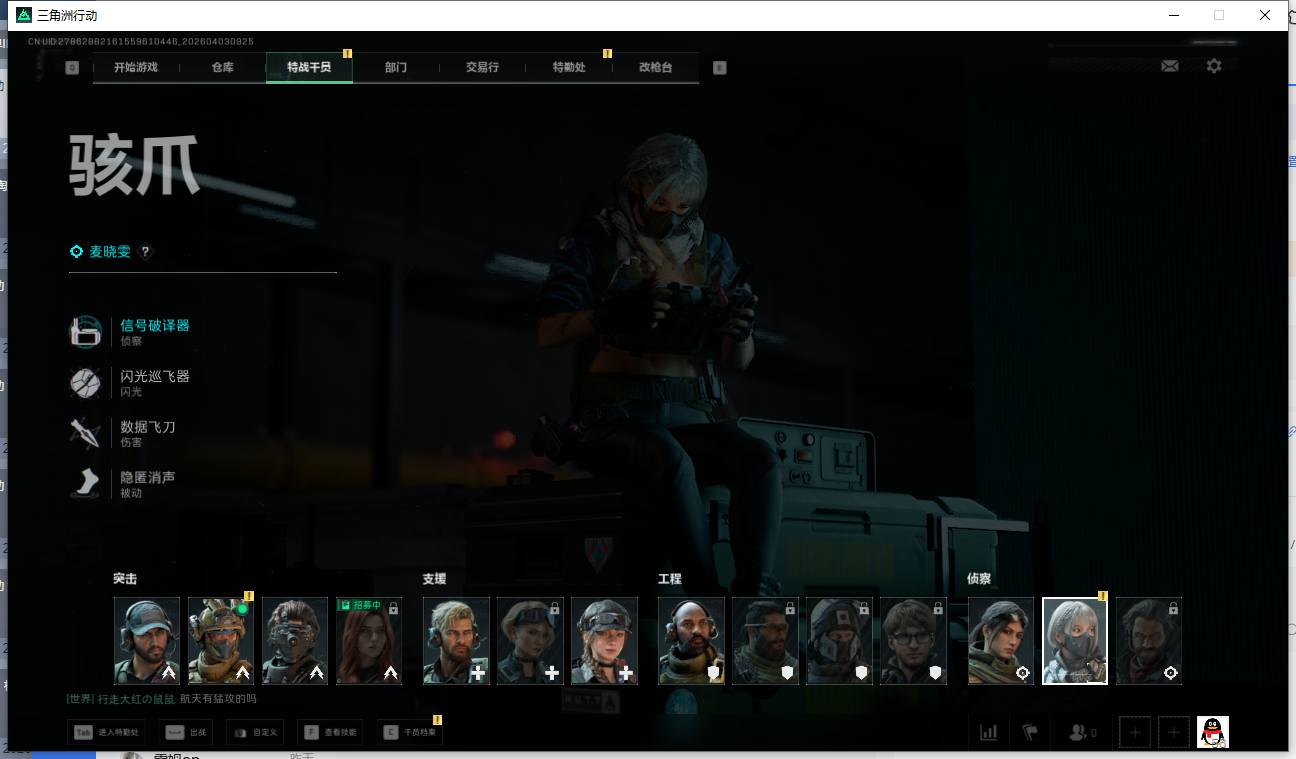Open the 改枪台 tab
The width and height of the screenshot is (1296, 759).
(x=655, y=68)
